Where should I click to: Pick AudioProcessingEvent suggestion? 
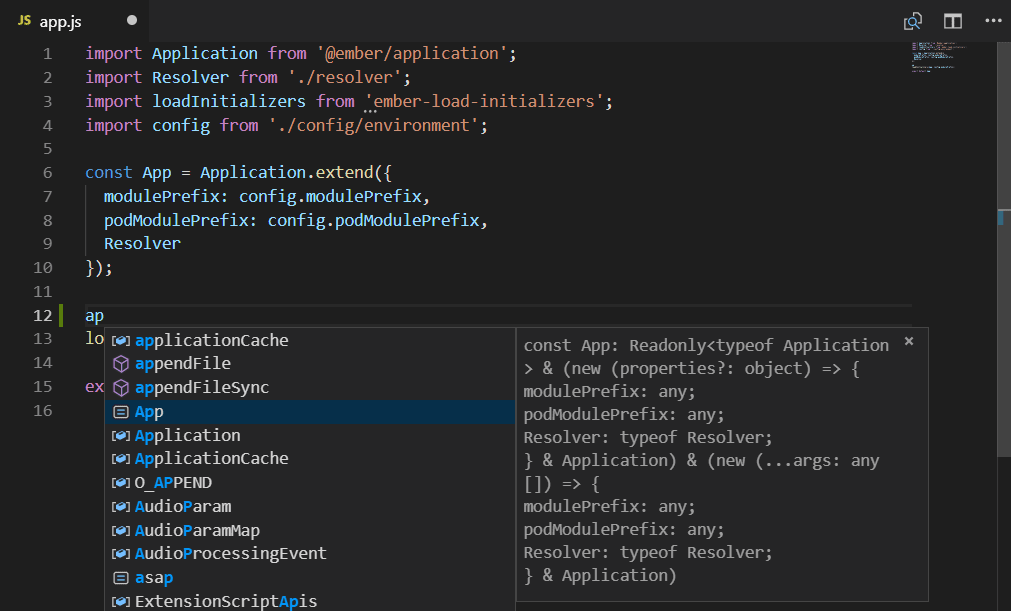point(230,554)
